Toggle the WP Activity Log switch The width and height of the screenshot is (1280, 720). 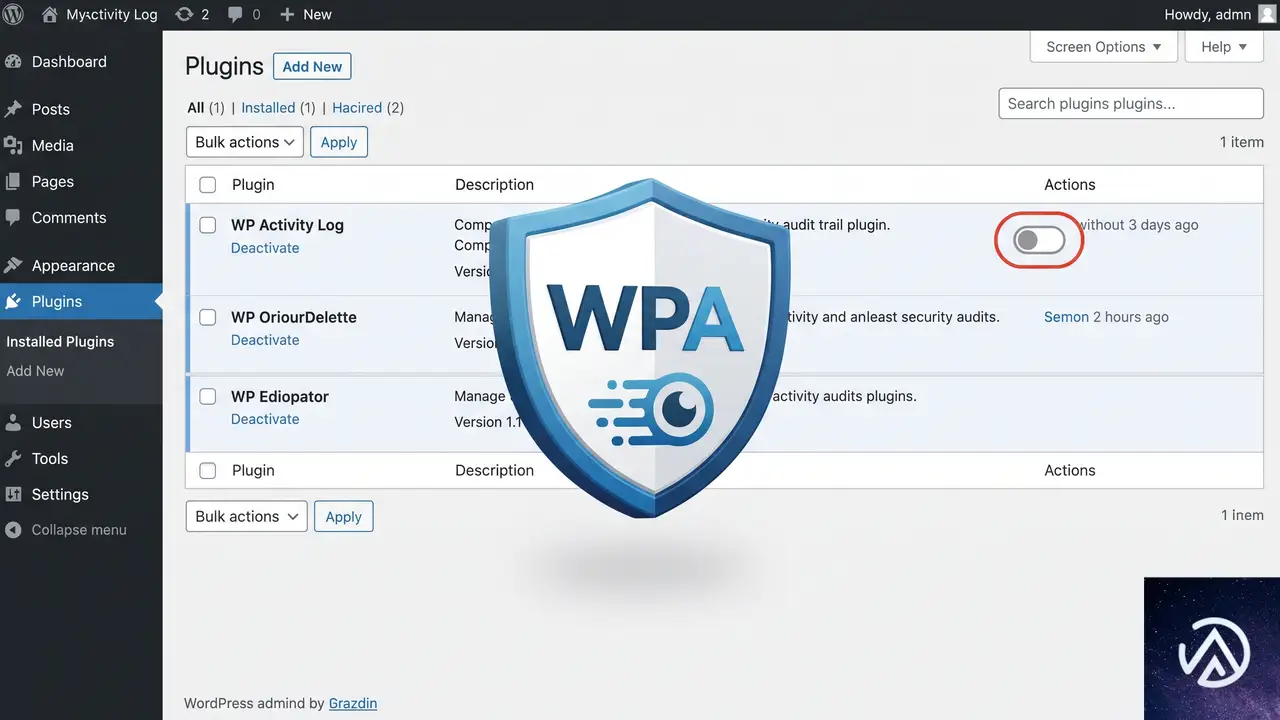1039,240
